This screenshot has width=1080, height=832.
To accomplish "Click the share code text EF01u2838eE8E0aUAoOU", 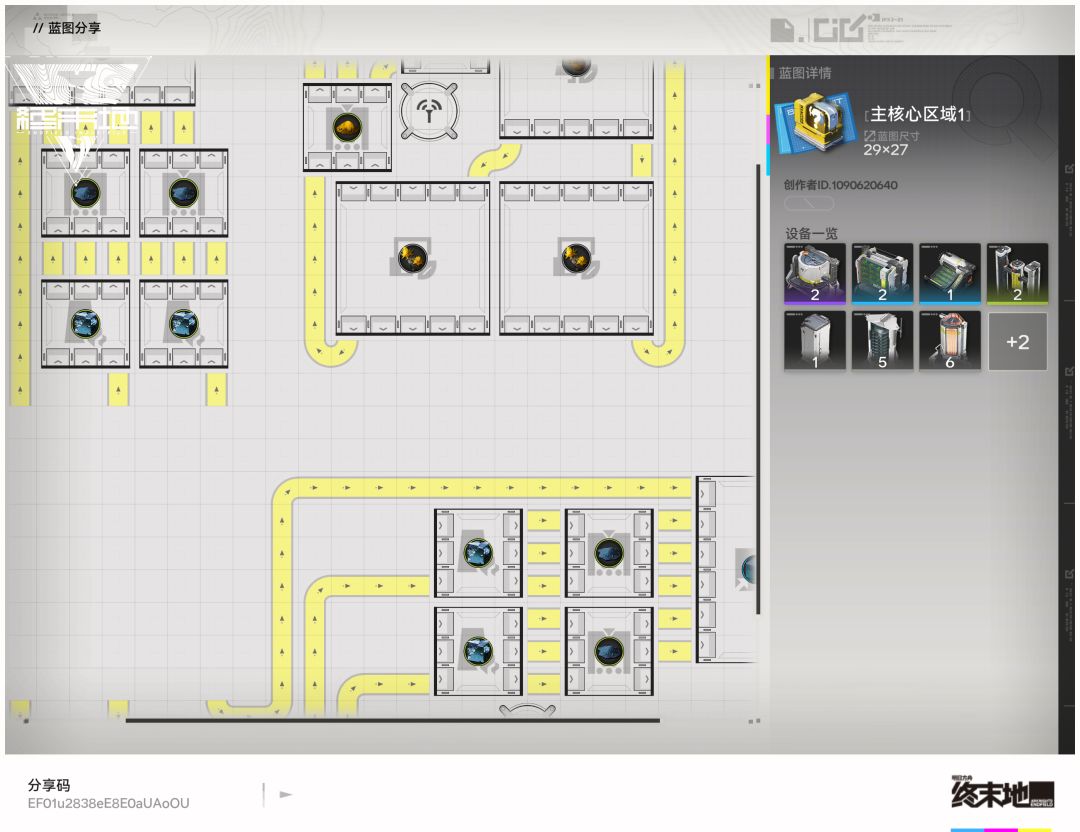I will pyautogui.click(x=108, y=803).
